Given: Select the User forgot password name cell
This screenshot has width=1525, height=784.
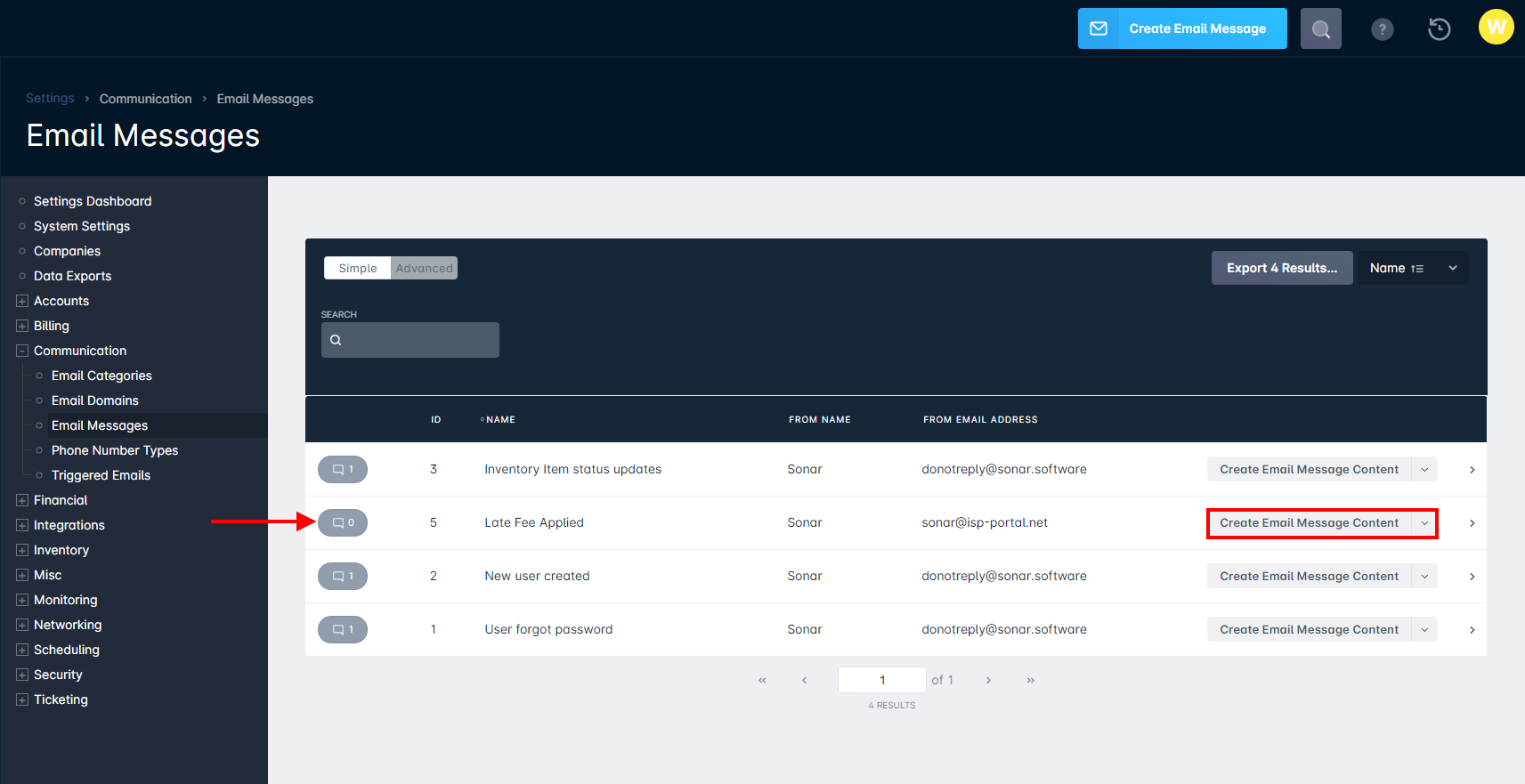Looking at the screenshot, I should coord(548,629).
